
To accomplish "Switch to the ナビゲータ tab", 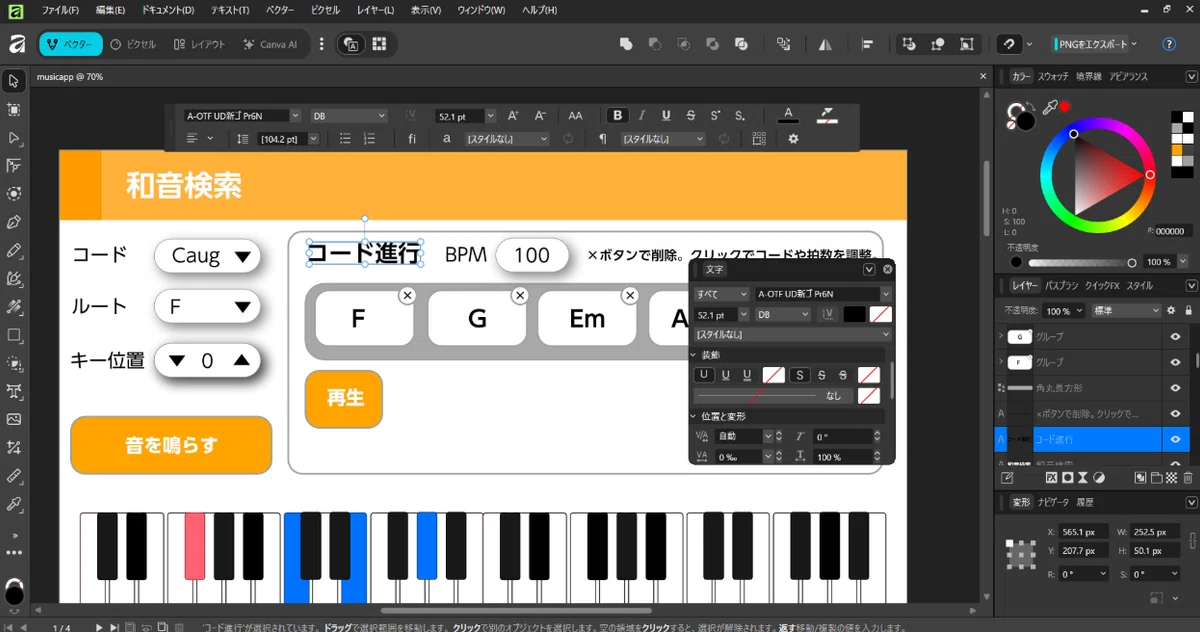I will pos(1053,502).
